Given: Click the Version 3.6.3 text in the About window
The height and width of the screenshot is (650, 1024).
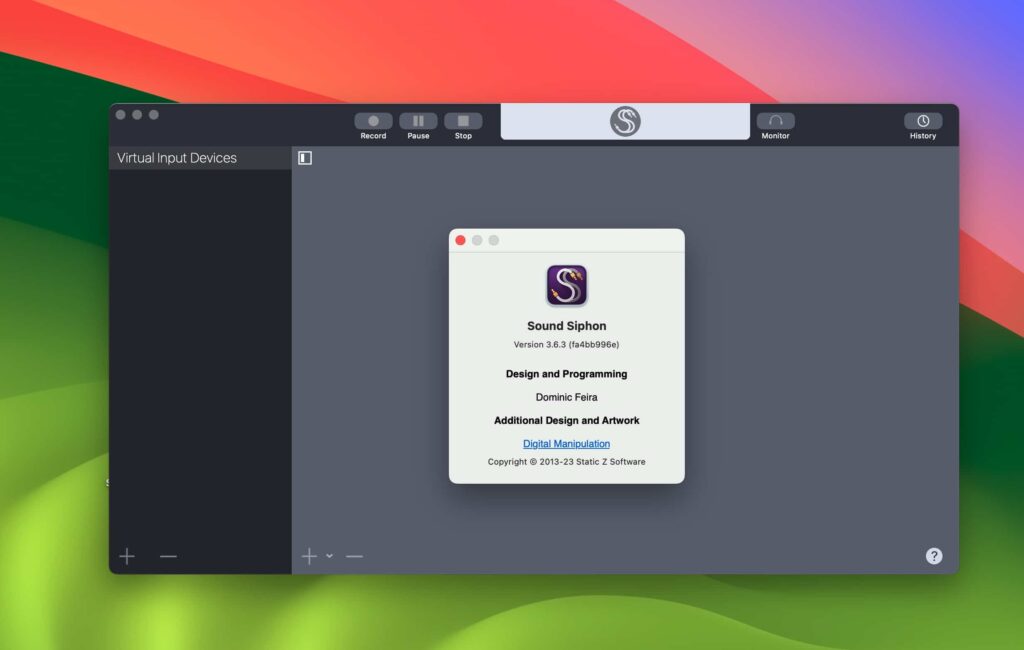Looking at the screenshot, I should 566,344.
